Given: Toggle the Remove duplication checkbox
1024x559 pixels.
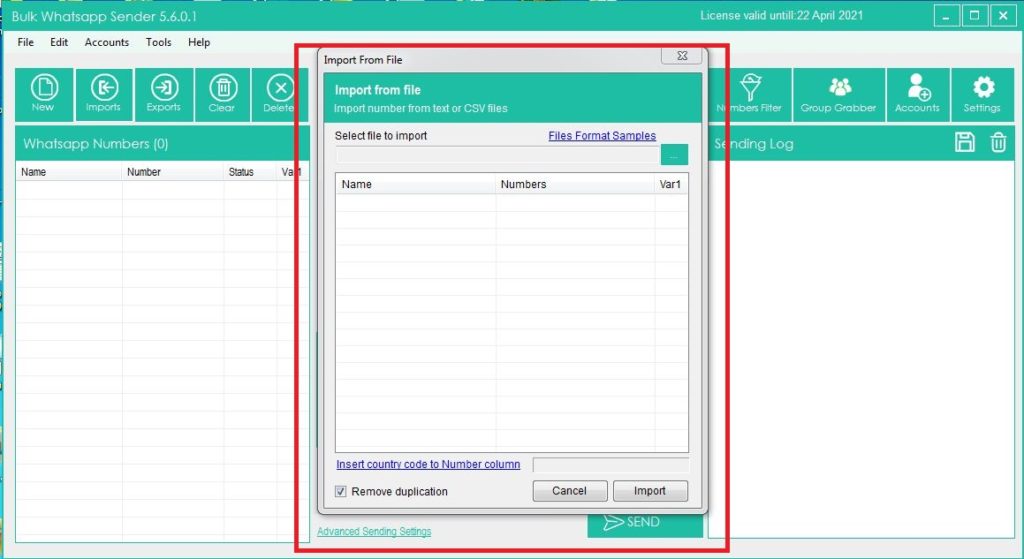Looking at the screenshot, I should (341, 491).
